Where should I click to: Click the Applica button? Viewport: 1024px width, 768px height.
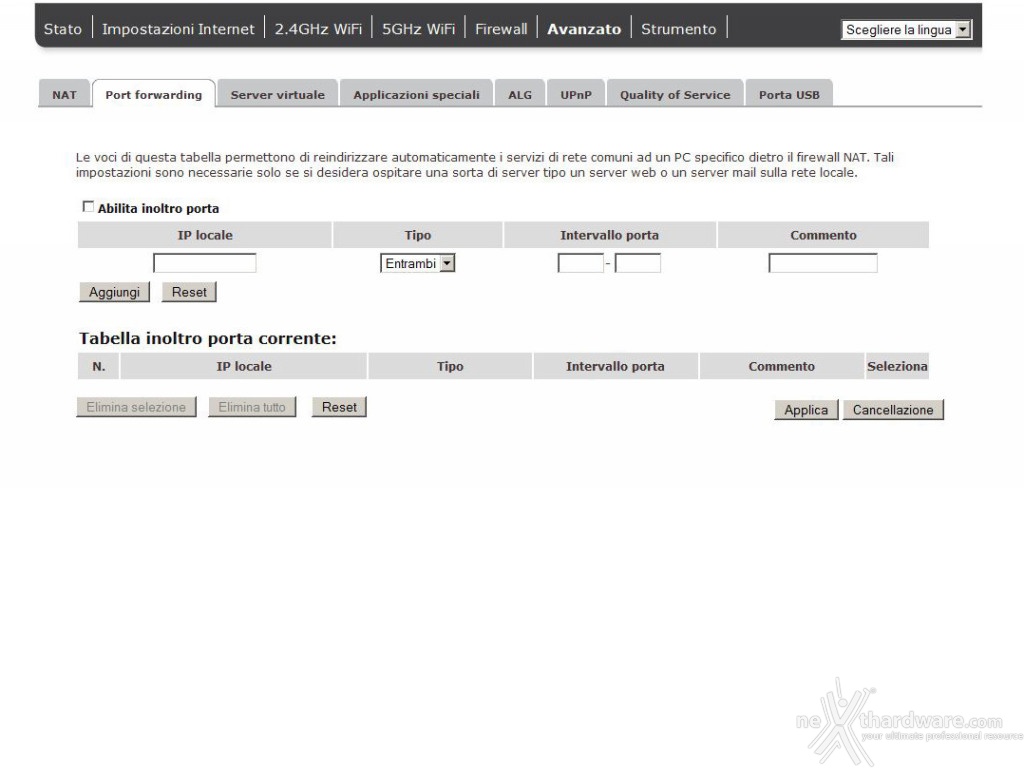click(x=806, y=409)
